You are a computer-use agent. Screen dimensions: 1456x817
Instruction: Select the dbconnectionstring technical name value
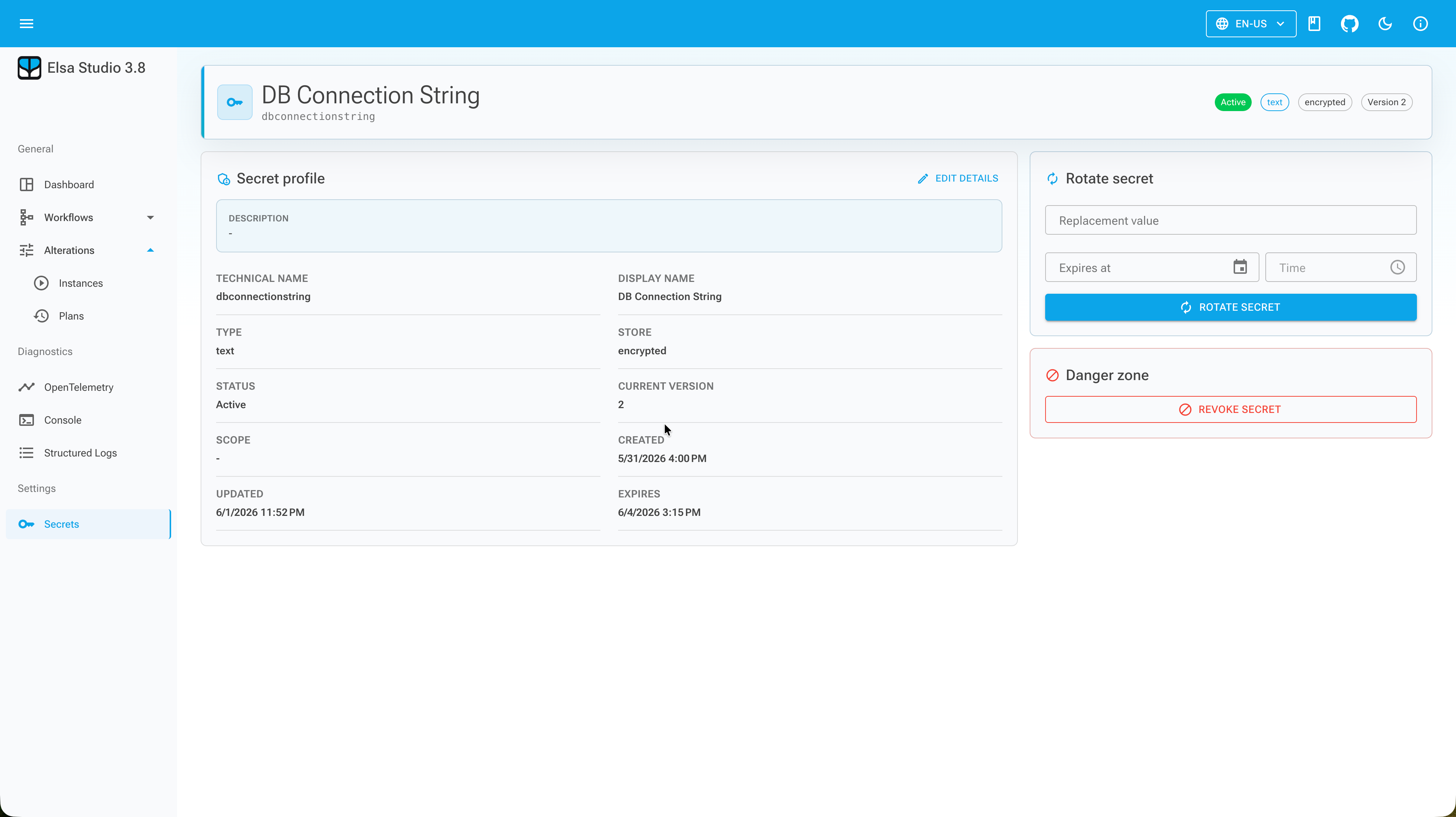(x=263, y=296)
